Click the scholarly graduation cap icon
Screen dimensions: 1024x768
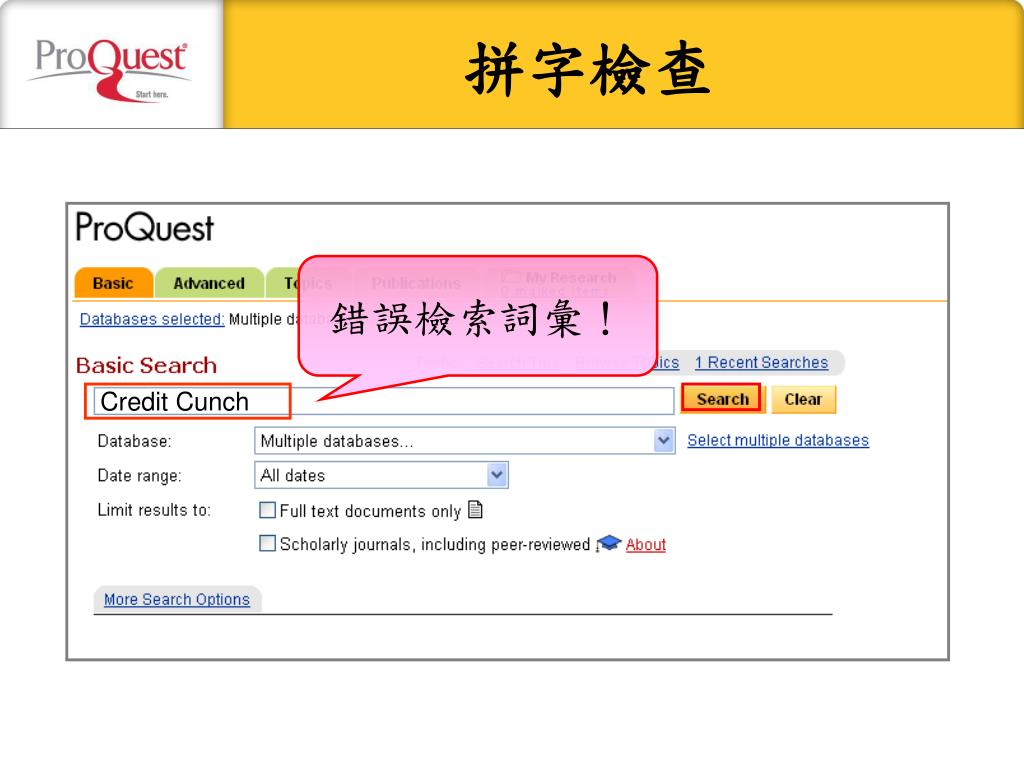[x=609, y=543]
